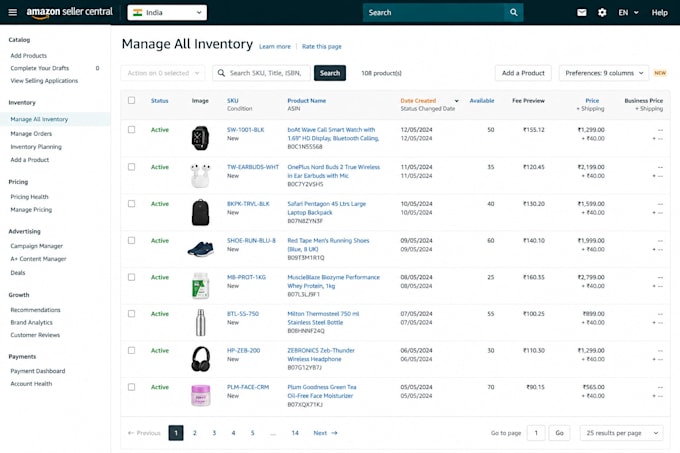Open Payment Dashboard in the sidebar
This screenshot has width=680, height=453.
pyautogui.click(x=38, y=371)
